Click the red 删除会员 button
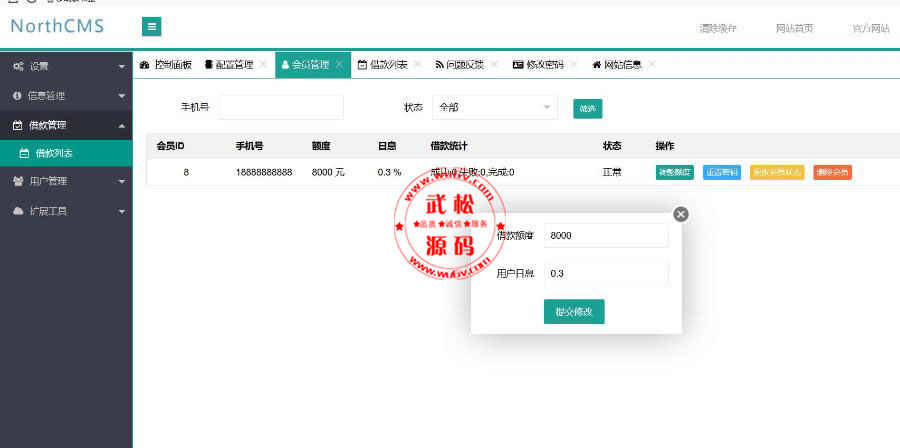 tap(832, 172)
